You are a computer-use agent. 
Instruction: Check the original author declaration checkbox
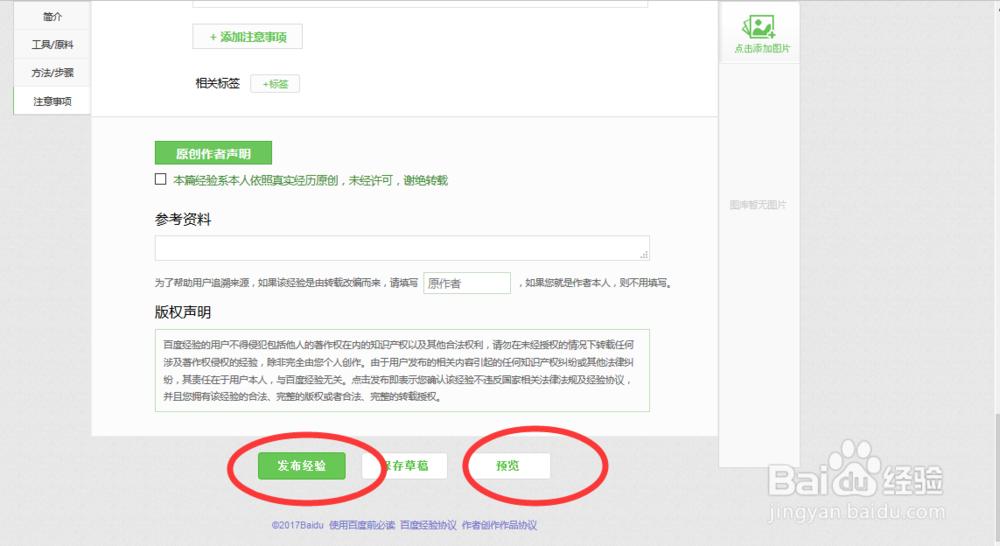coord(161,179)
